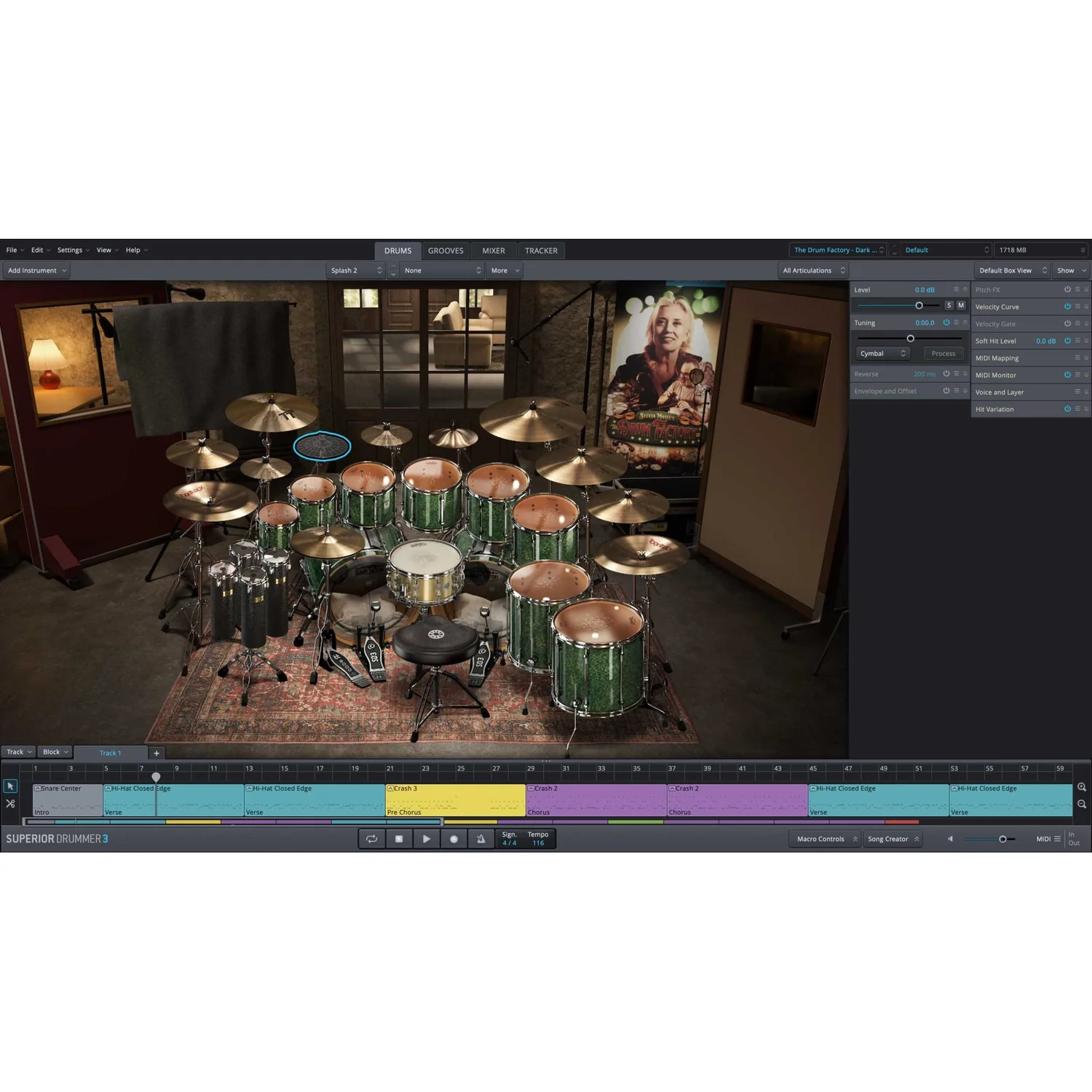The height and width of the screenshot is (1092, 1092).
Task: Click the speaker volume icon
Action: point(950,839)
